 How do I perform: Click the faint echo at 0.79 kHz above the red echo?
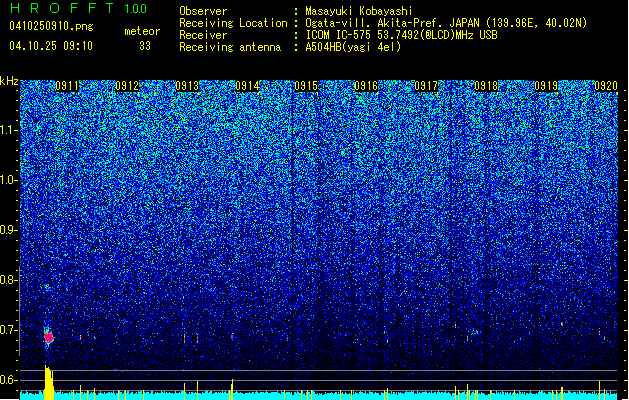click(x=47, y=286)
